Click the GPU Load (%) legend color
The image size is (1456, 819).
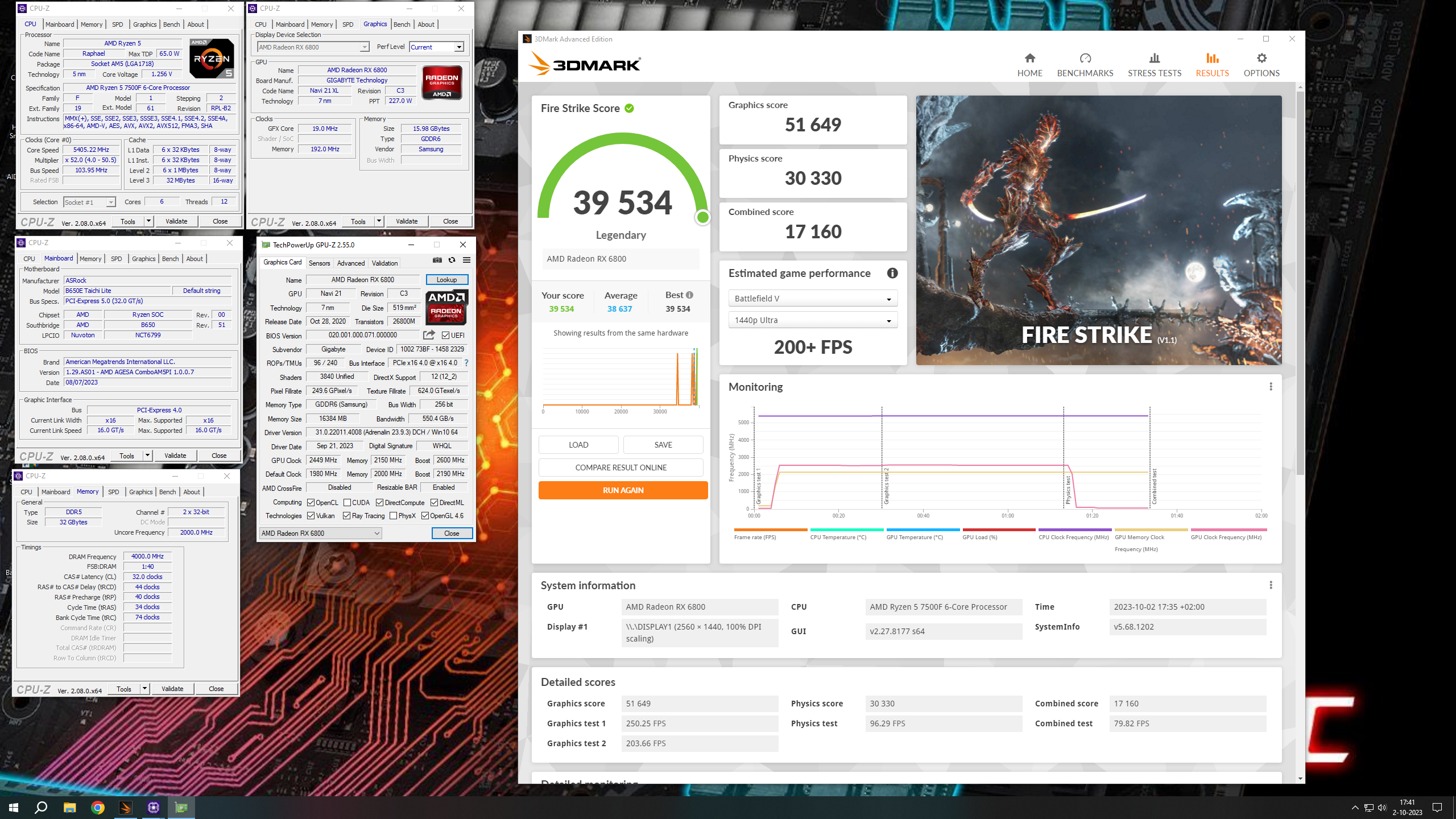click(999, 530)
